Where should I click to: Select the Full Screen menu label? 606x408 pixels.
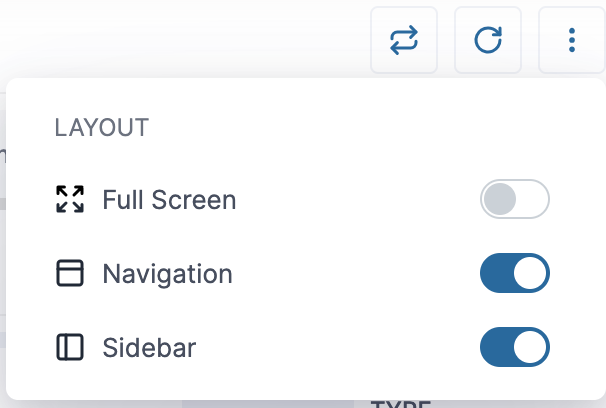click(x=169, y=200)
